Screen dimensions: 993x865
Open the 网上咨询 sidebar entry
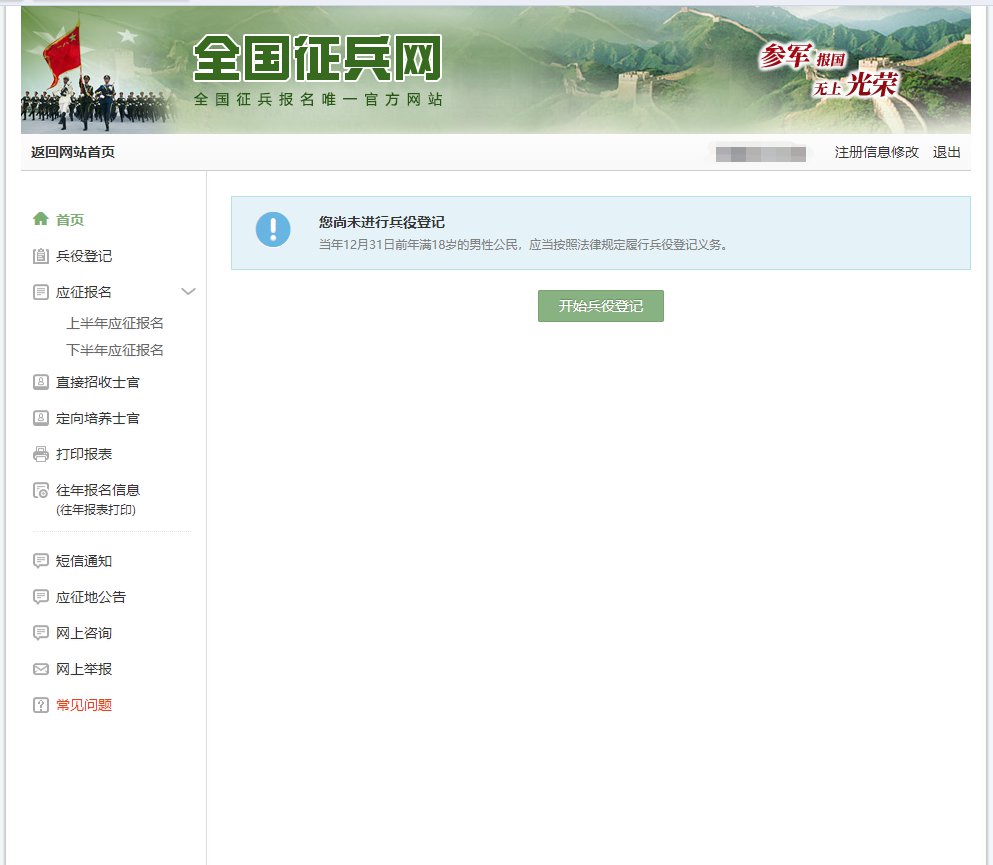pos(84,633)
